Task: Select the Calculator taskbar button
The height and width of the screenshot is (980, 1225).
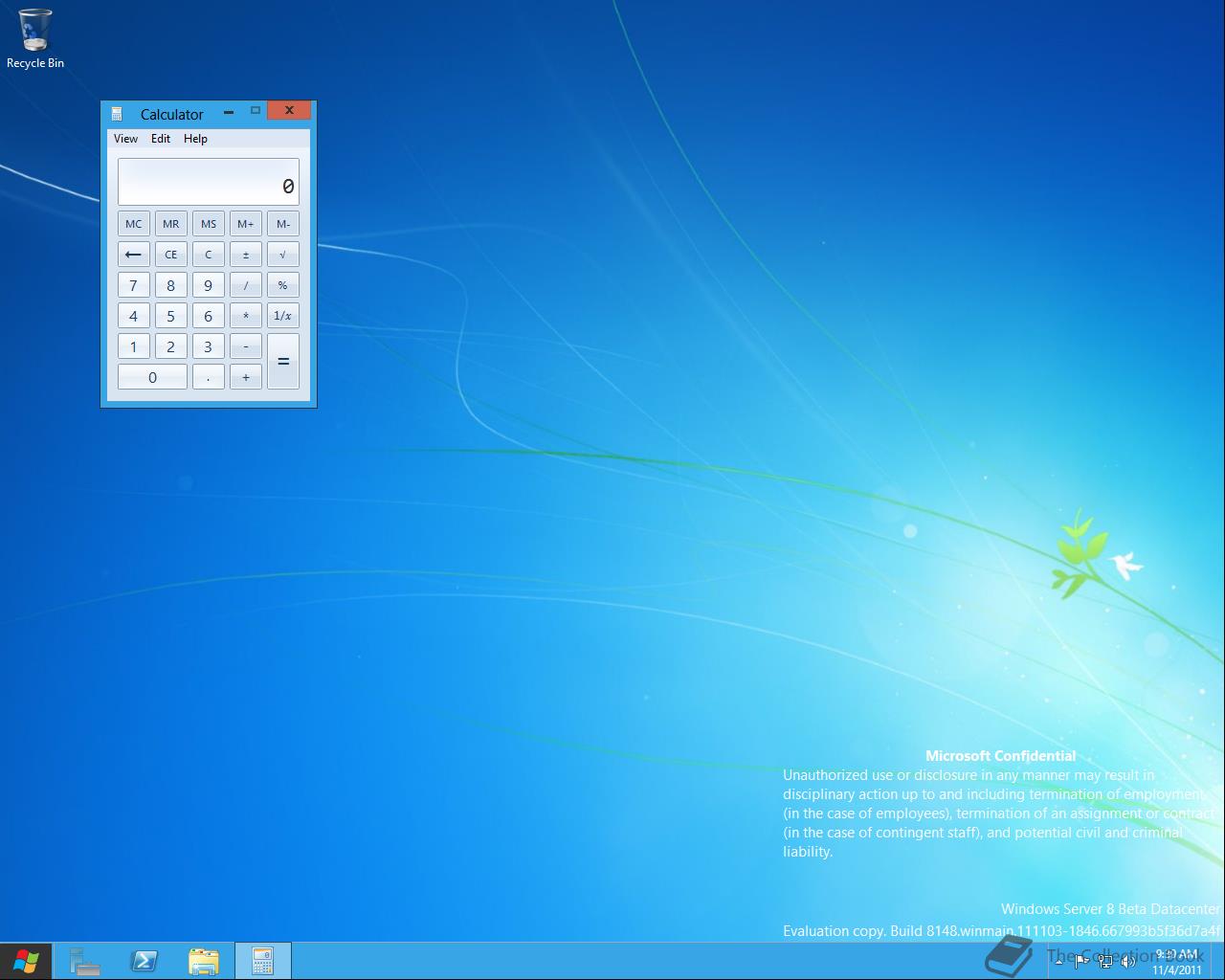Action: 262,961
